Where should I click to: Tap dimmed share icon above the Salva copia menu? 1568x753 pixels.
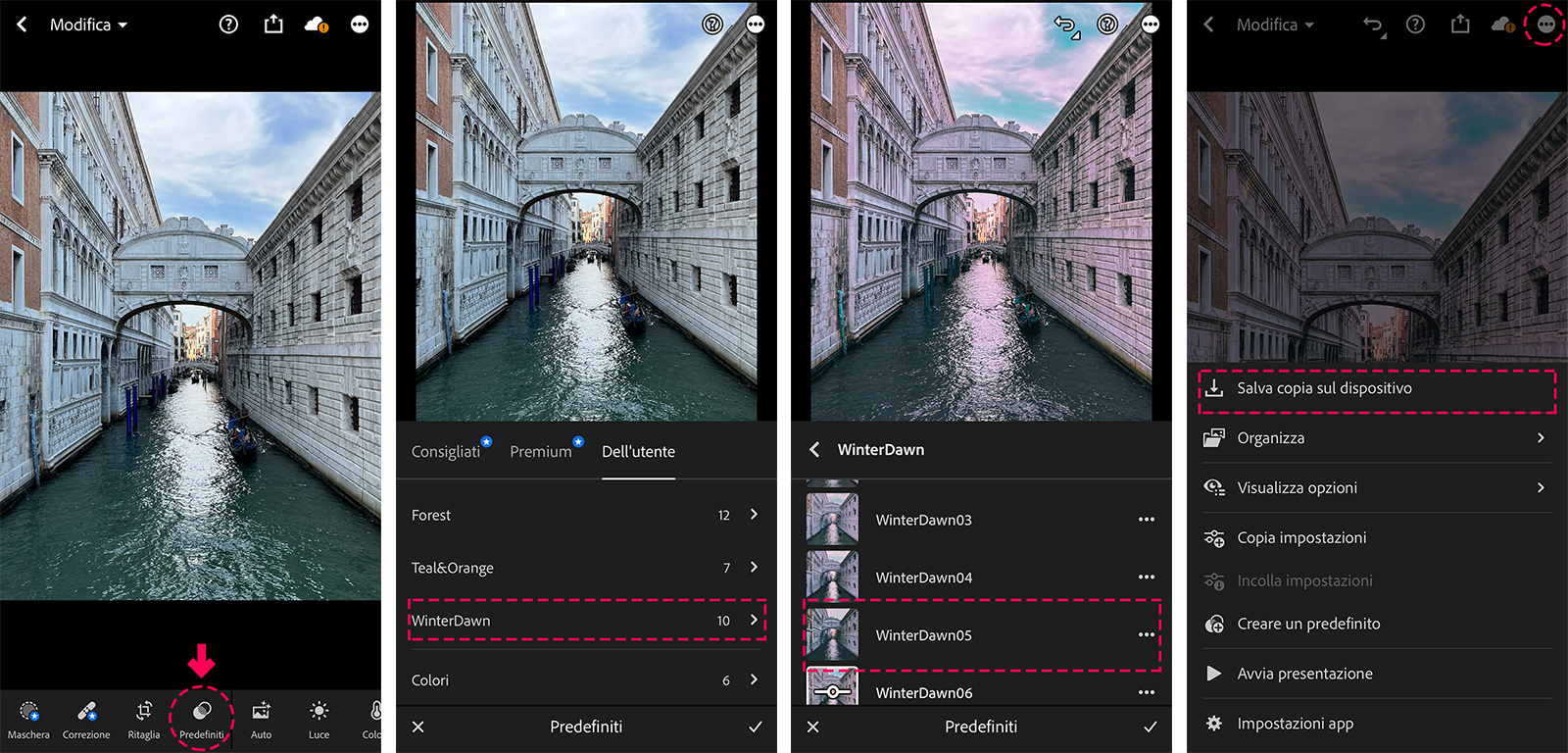click(1460, 24)
